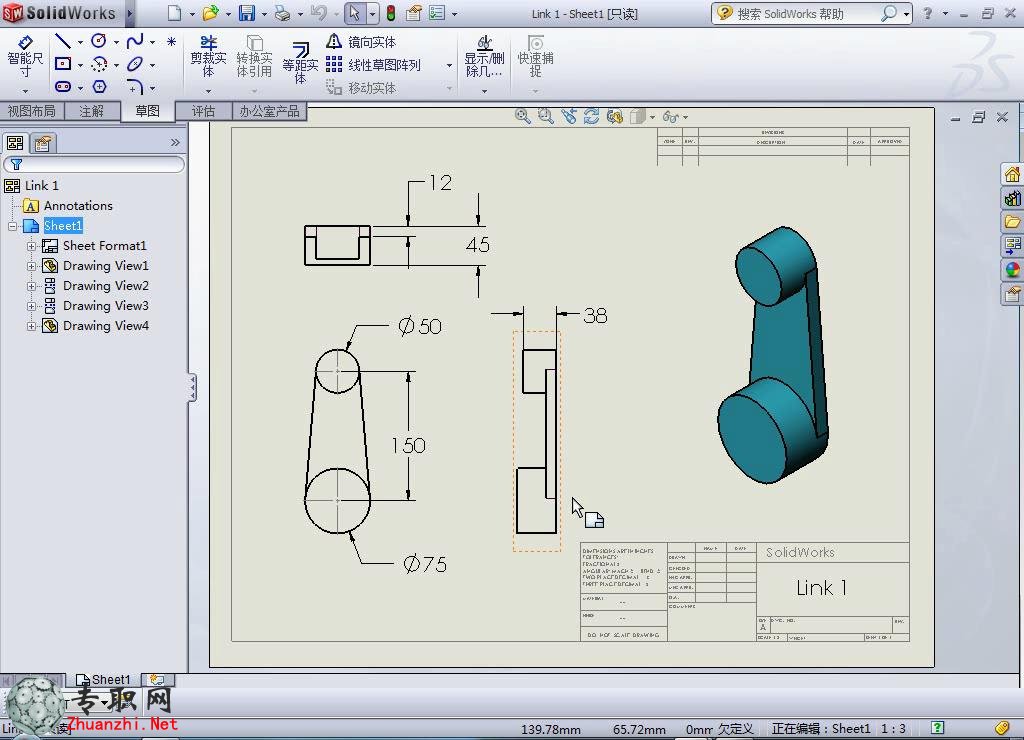
Task: Open the Smart Dimension dropdown arrow
Action: point(25,91)
